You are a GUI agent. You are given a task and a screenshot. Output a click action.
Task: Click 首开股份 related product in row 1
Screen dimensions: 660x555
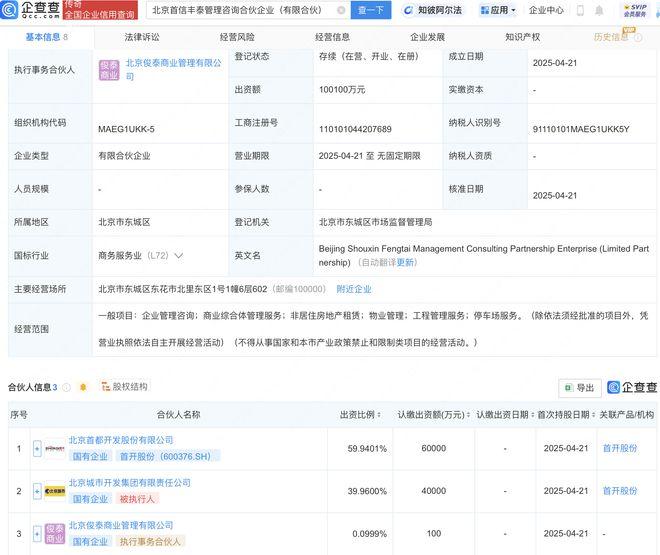point(620,449)
